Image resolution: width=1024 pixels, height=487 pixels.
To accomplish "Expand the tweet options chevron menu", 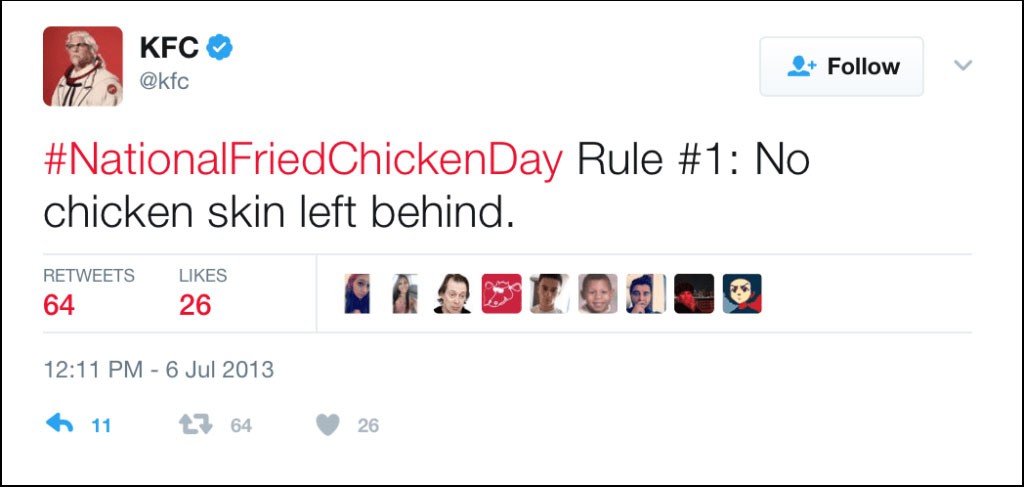I will [963, 66].
